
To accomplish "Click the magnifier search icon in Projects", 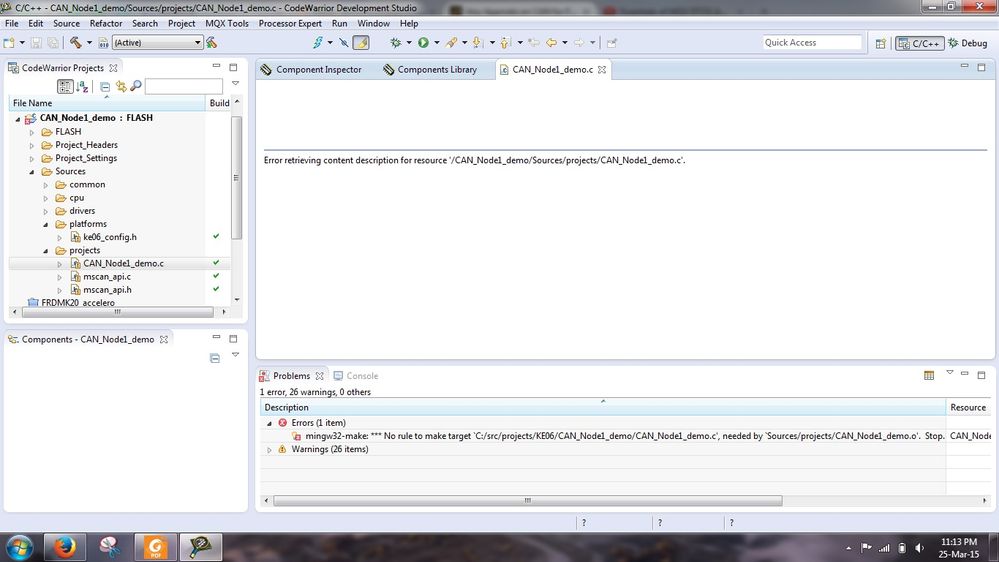I will point(136,86).
